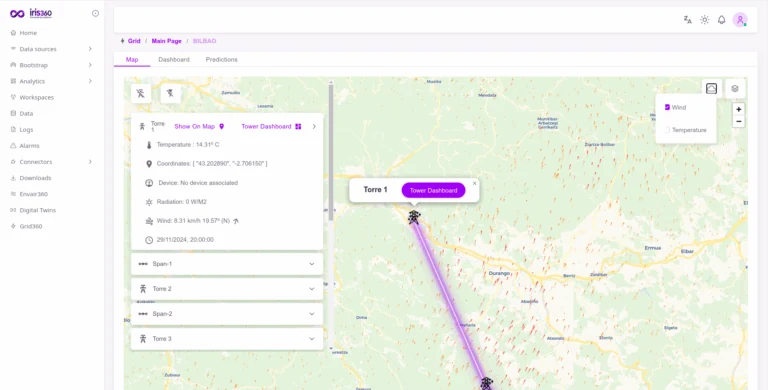This screenshot has height=390, width=768.
Task: Switch to the Predictions tab
Action: tap(221, 59)
